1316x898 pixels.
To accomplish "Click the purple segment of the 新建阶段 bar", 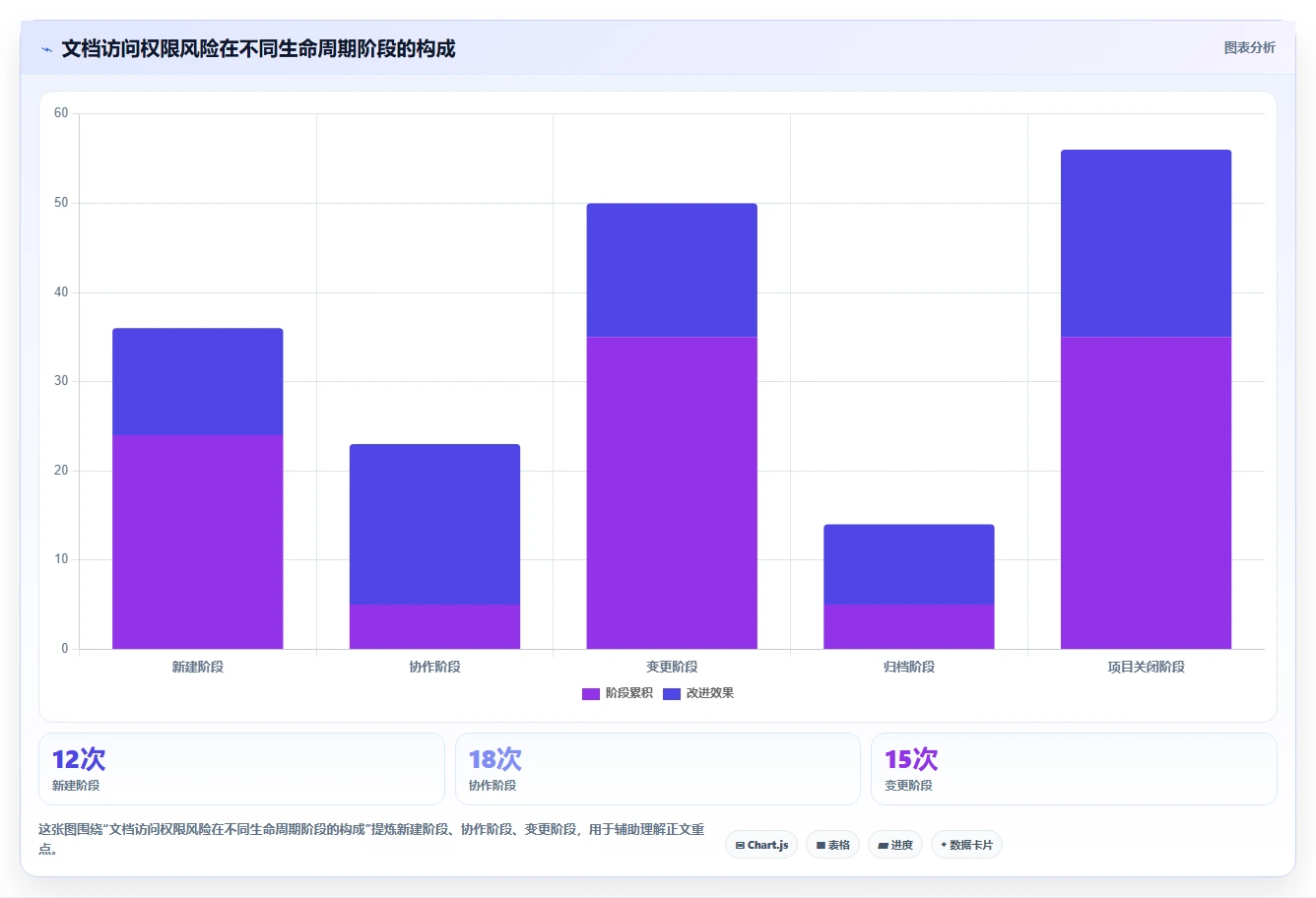I will (198, 542).
